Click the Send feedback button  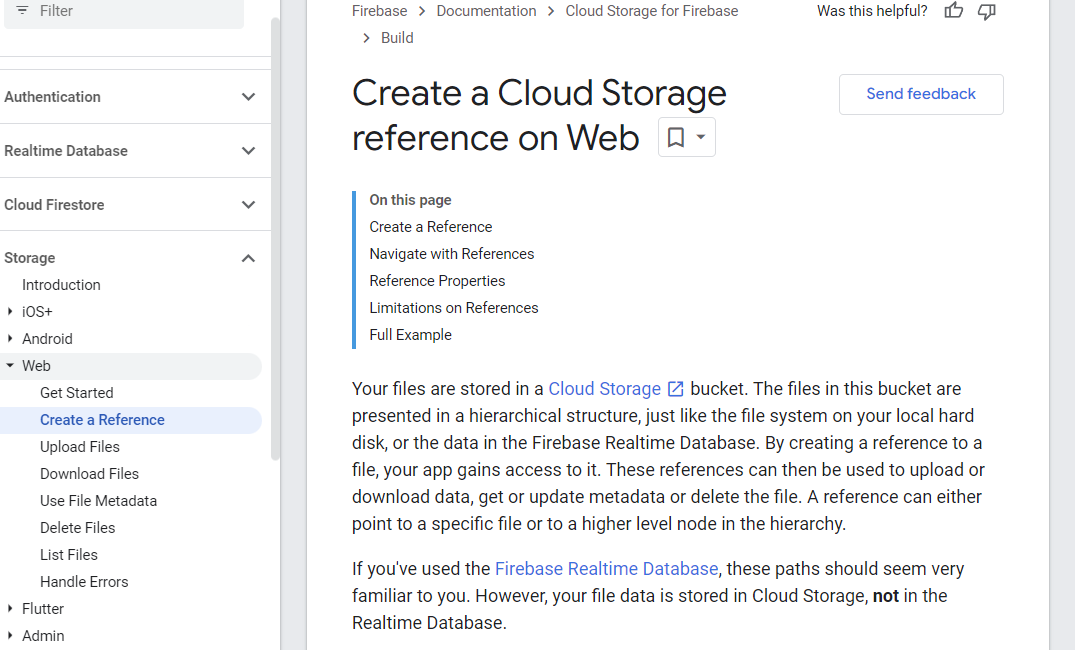pos(921,94)
